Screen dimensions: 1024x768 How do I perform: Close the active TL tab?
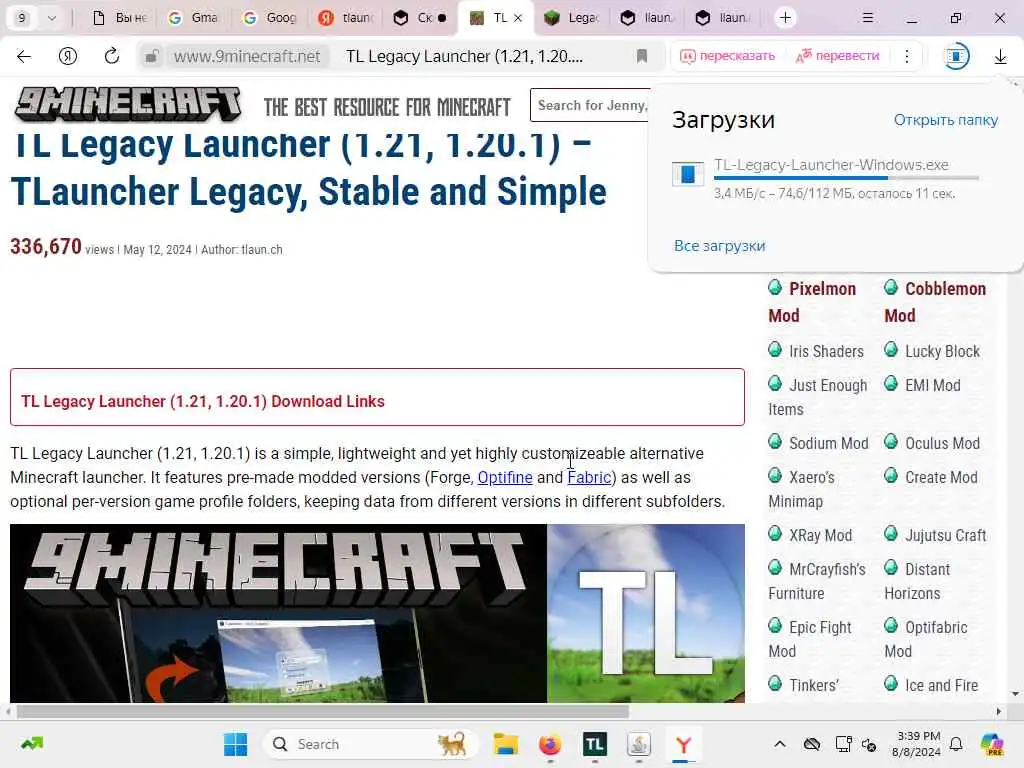pos(518,18)
